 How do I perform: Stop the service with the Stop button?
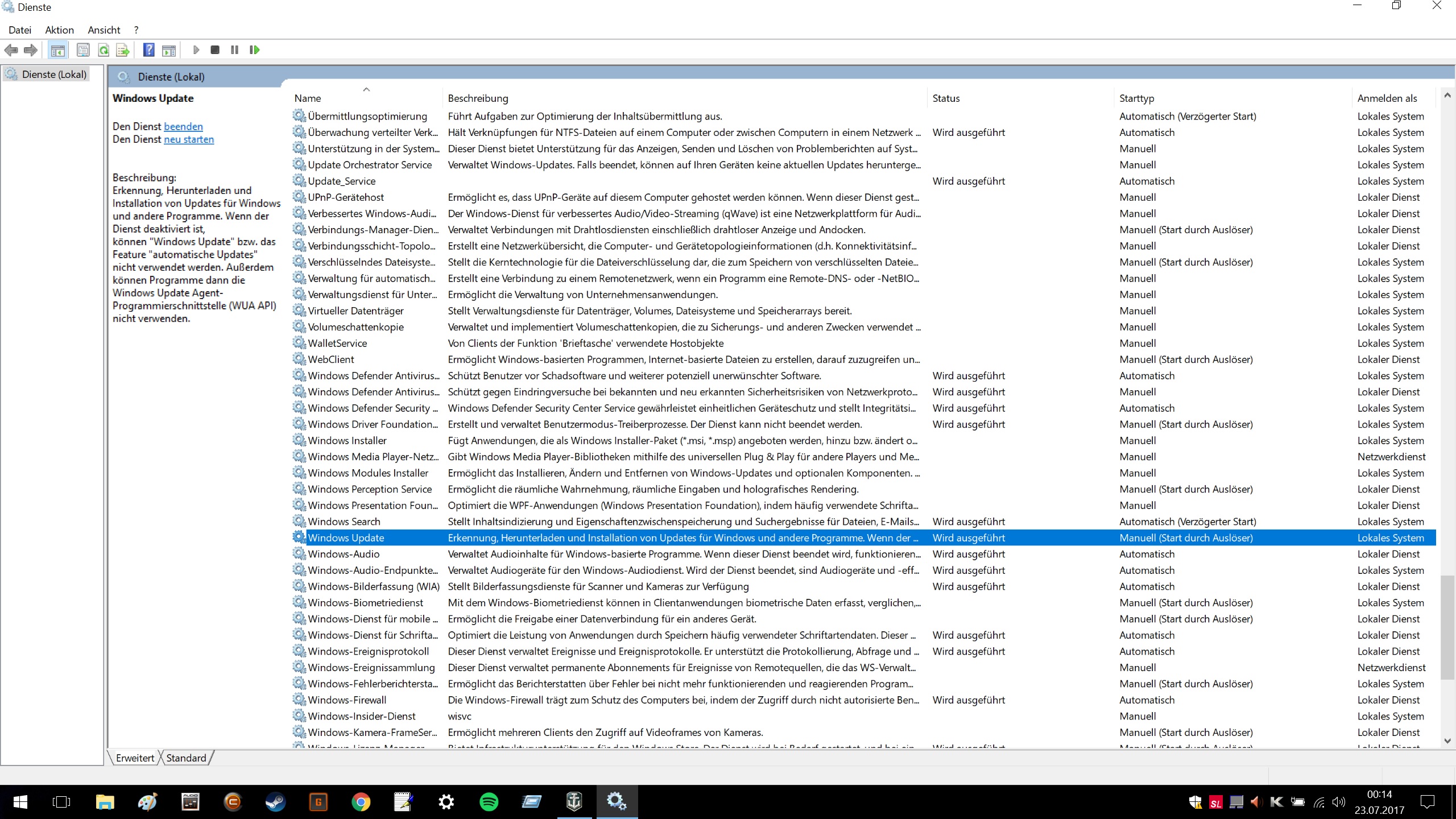[x=215, y=50]
